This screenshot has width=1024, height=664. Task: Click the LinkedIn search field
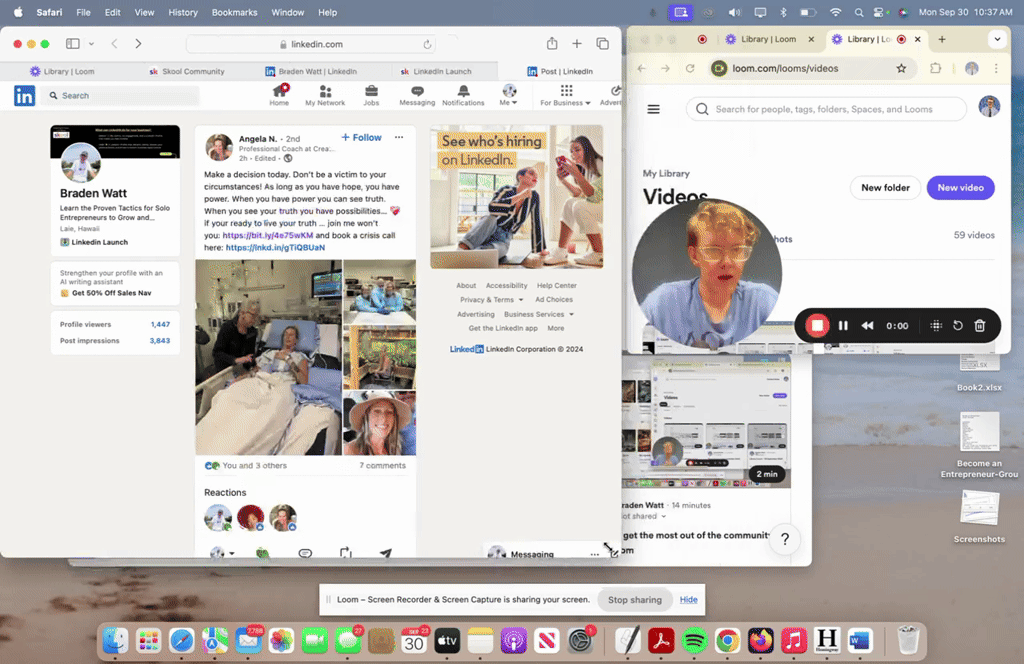(122, 95)
